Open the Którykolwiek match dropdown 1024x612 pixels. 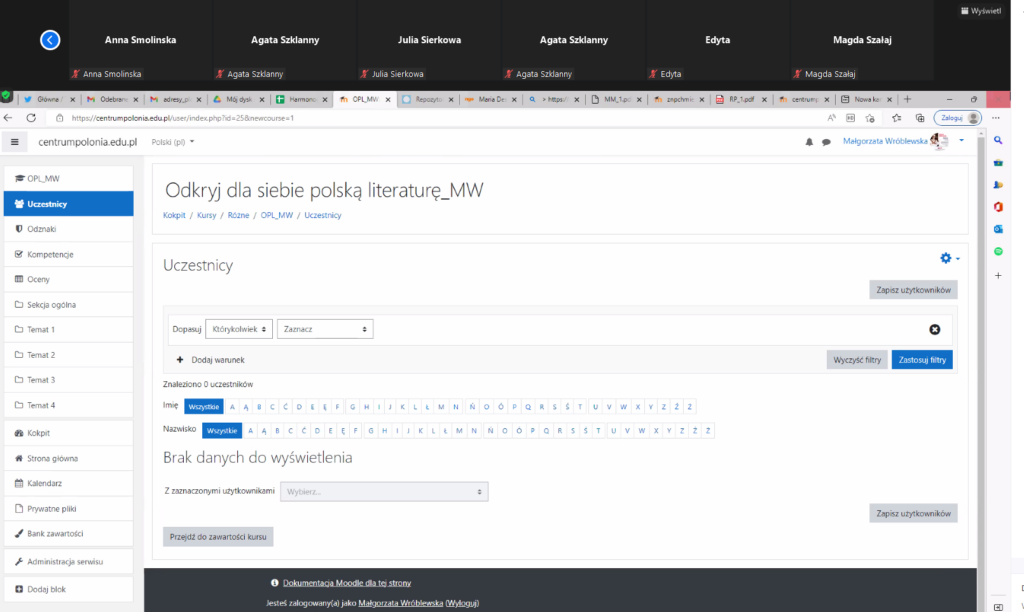239,329
